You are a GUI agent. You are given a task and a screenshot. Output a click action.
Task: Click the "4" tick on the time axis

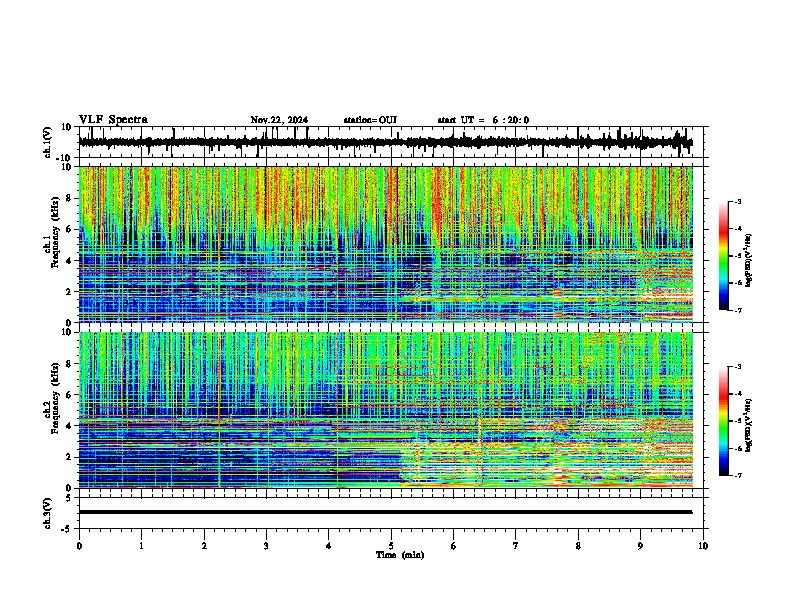tap(329, 546)
